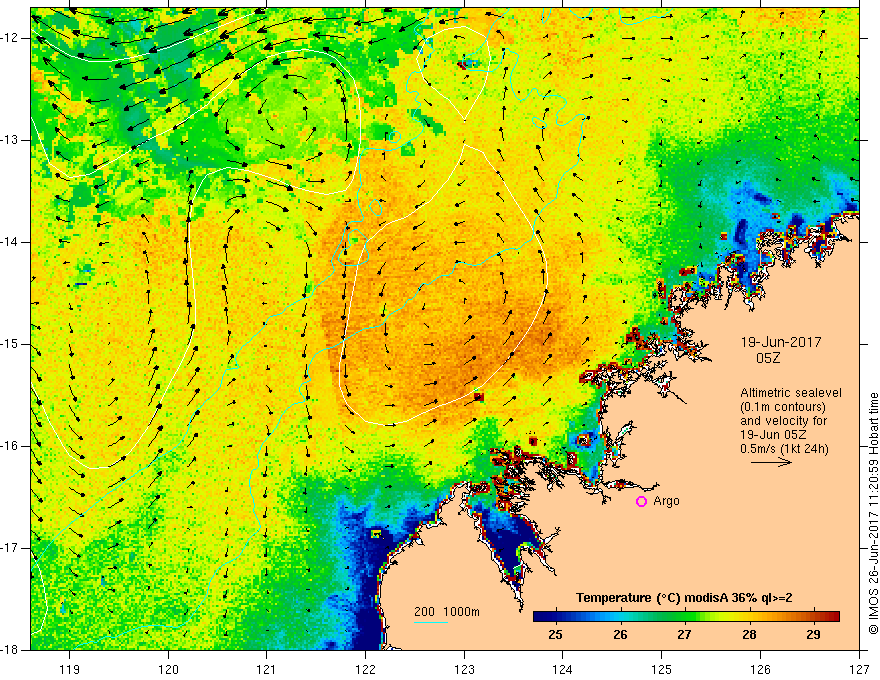
Task: Click longitude axis label 123
Action: (464, 669)
